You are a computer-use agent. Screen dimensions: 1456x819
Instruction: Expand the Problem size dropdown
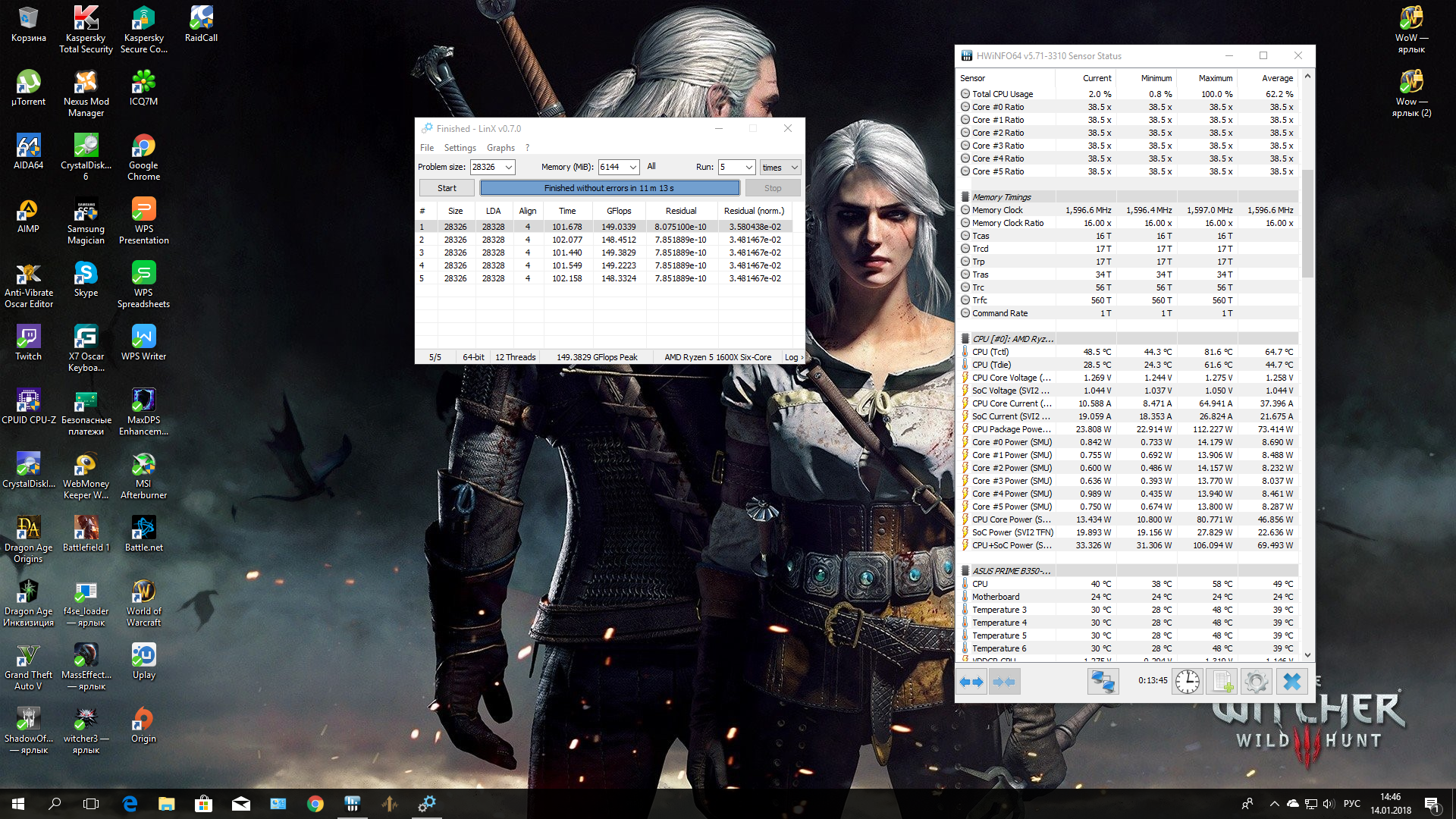point(509,167)
